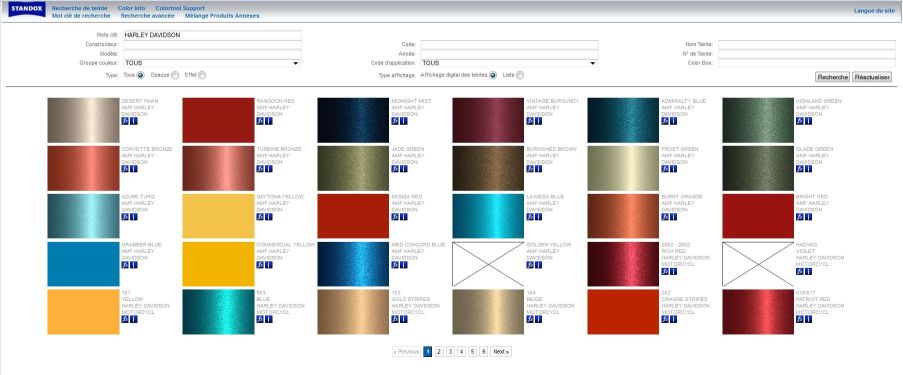Show info icon for Highland Green

point(808,121)
